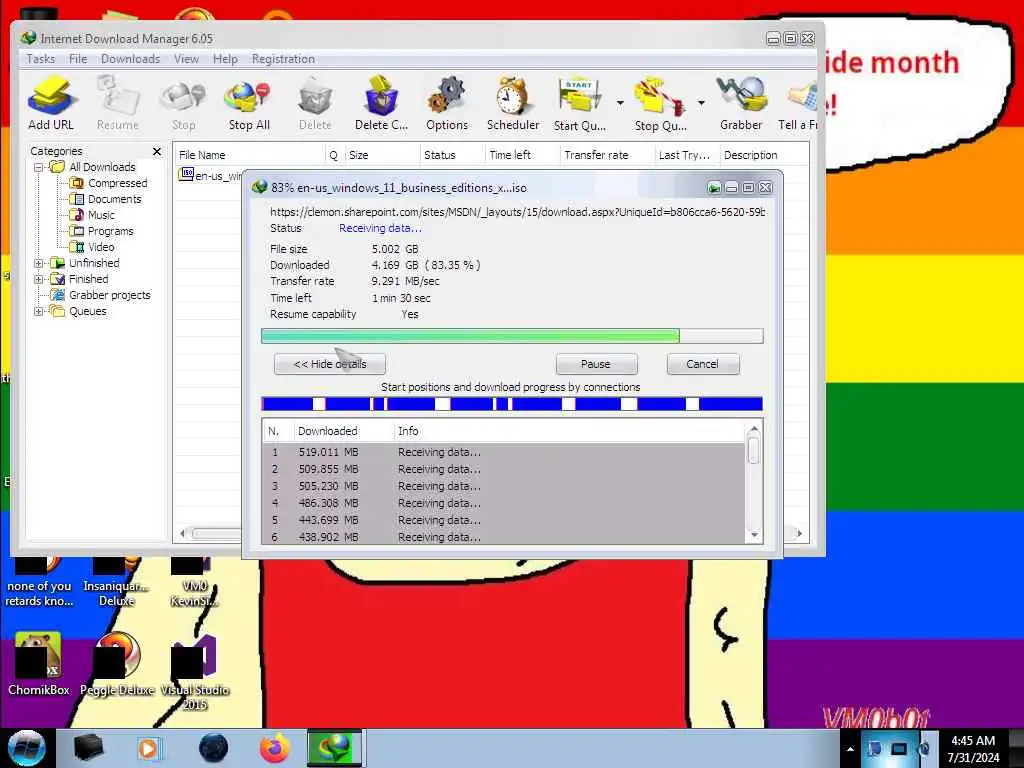Expand the Unfinished category node
Screen dimensions: 1024x768
[x=39, y=263]
